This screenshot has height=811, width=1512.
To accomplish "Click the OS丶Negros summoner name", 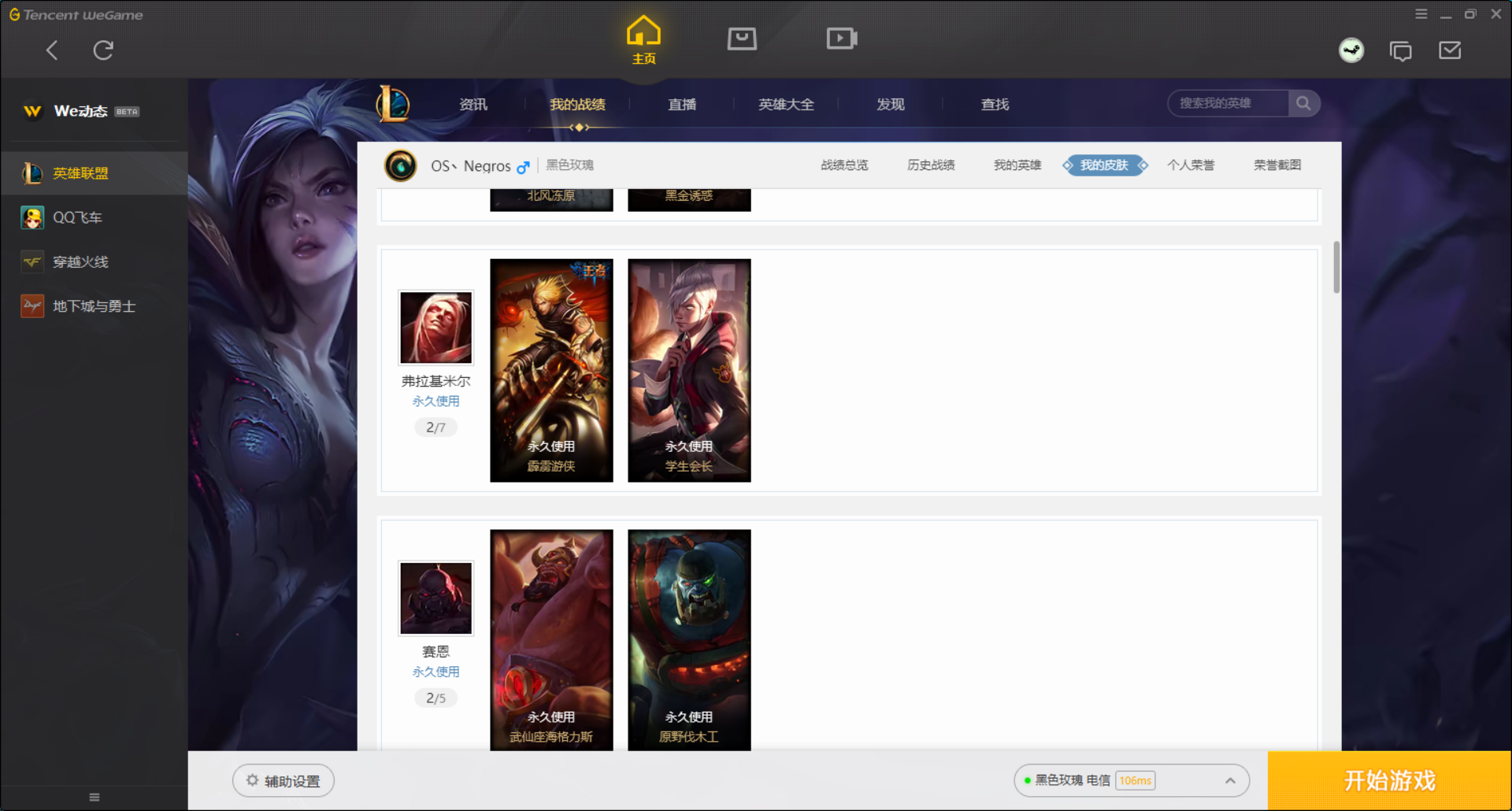I will 470,166.
